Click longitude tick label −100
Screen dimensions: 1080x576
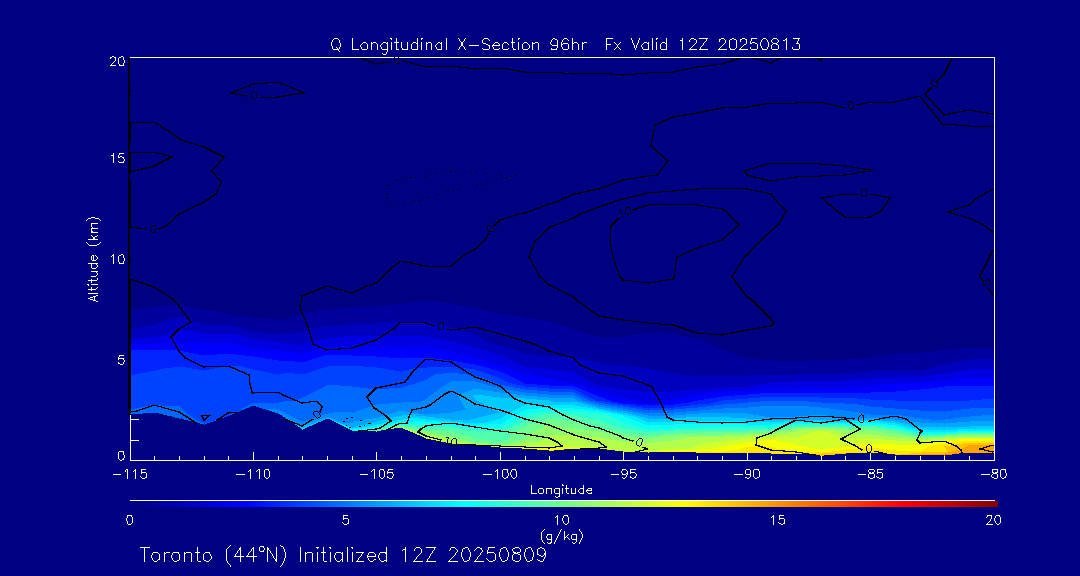tap(499, 475)
